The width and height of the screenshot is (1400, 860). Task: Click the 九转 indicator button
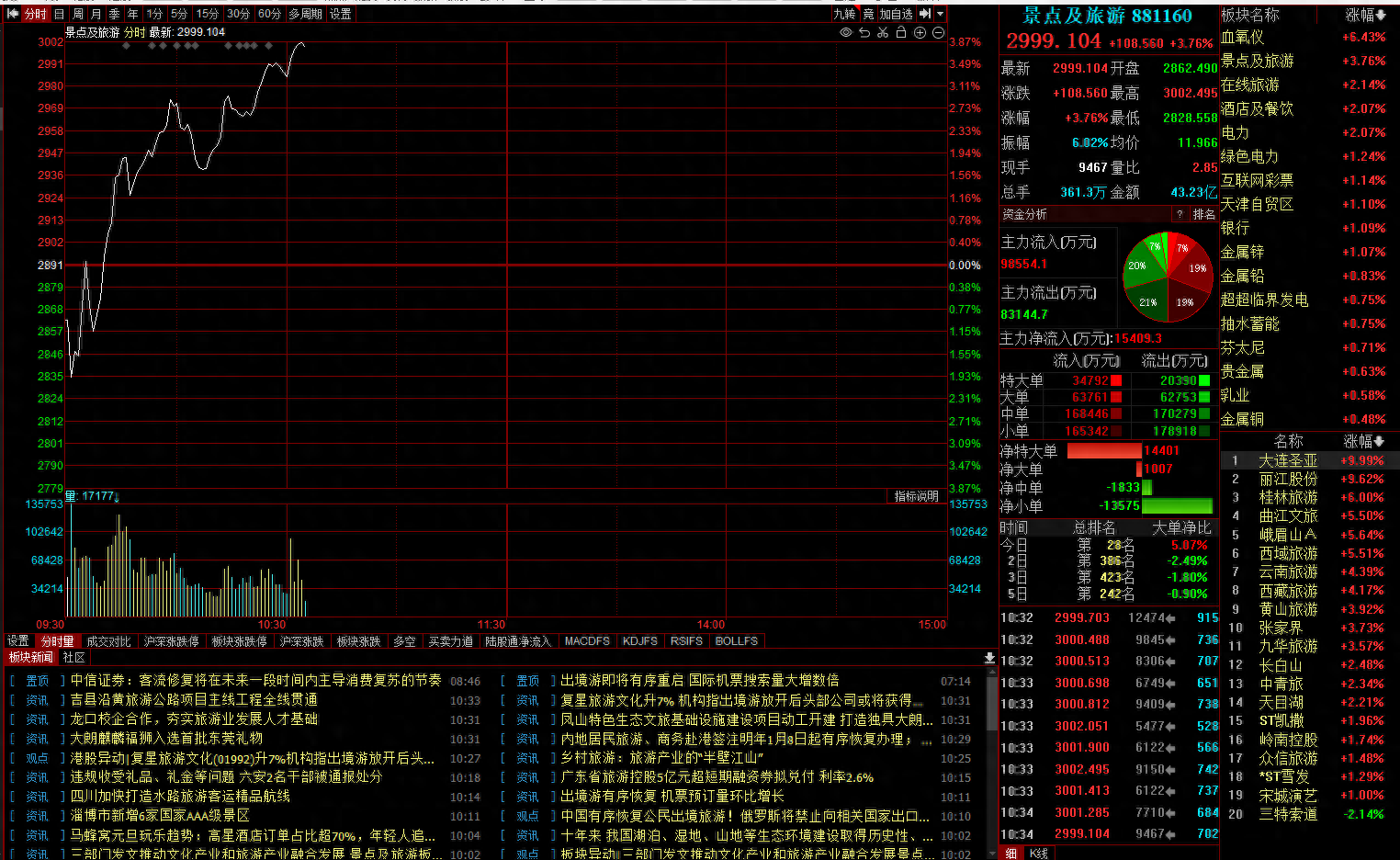click(x=844, y=14)
